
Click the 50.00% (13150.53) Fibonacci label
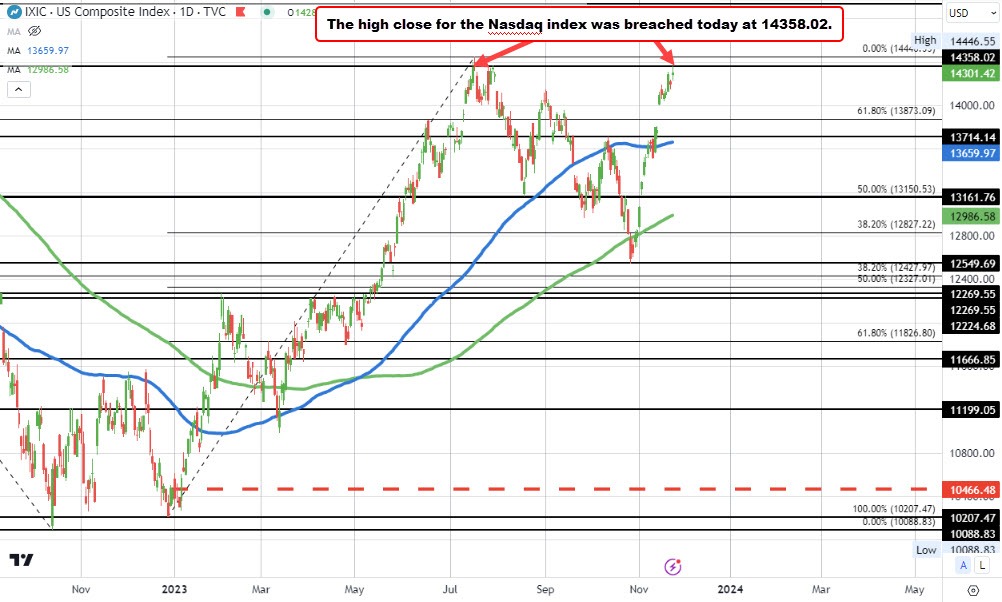896,189
